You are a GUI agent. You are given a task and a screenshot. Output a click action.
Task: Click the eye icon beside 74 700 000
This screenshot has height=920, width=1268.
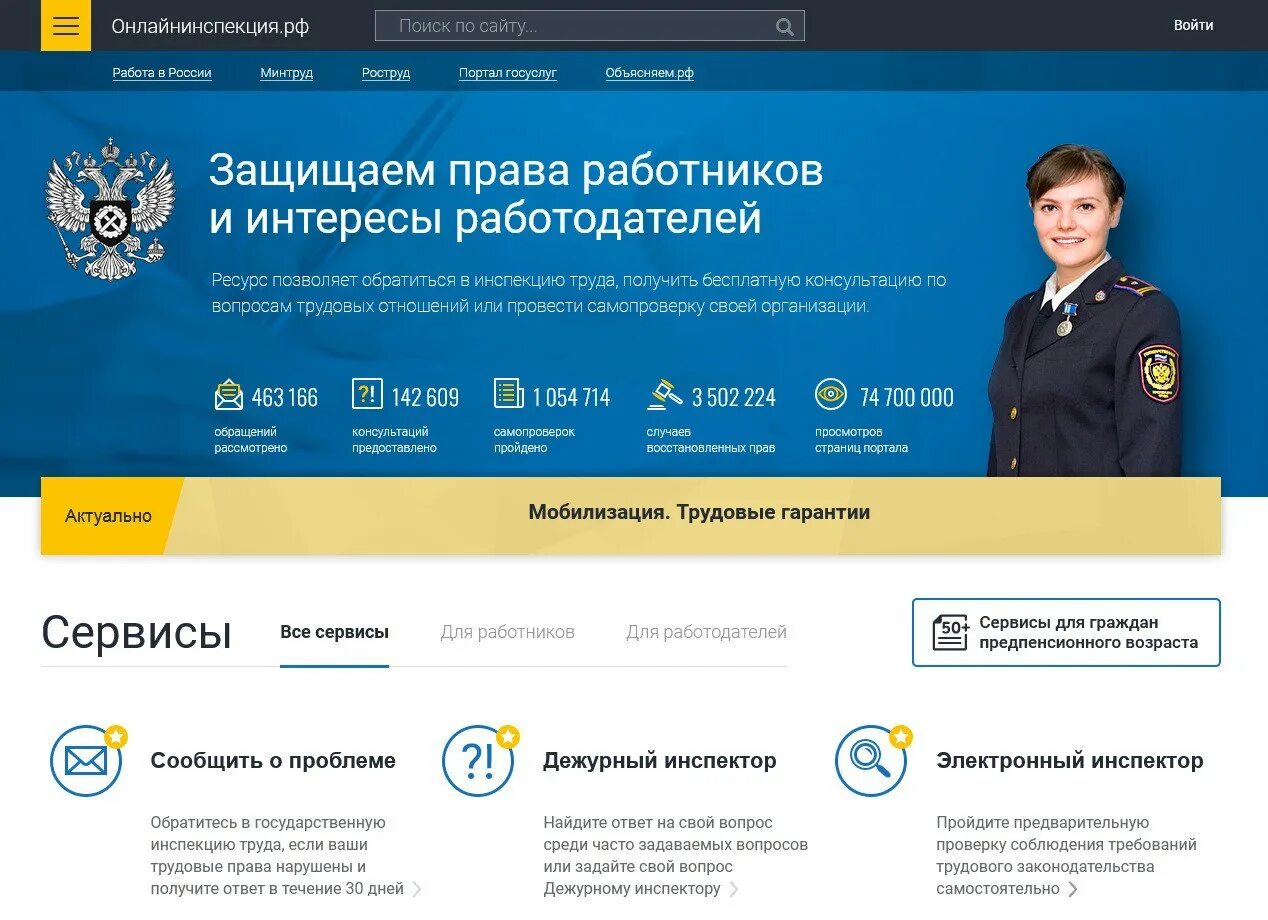831,394
